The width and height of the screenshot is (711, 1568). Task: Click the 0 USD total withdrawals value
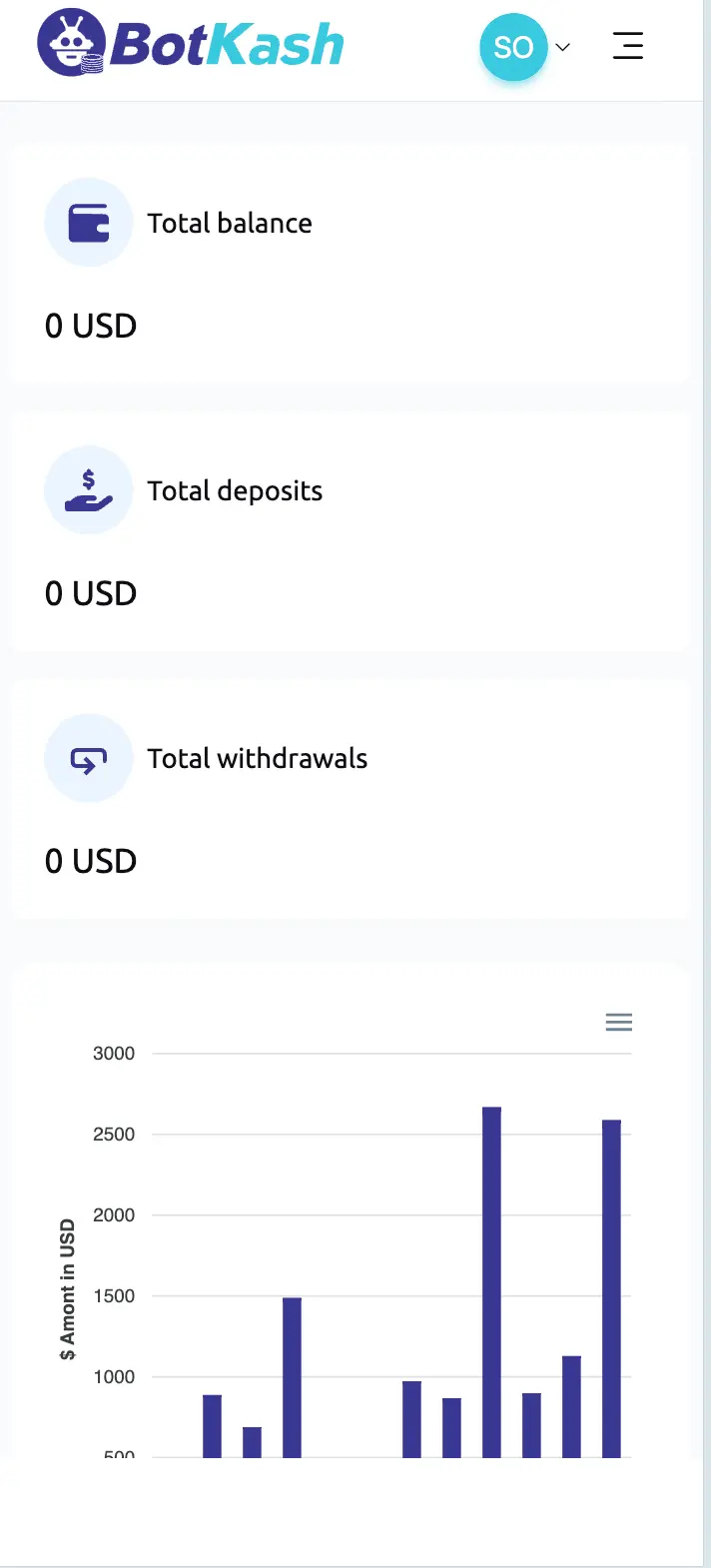[91, 861]
